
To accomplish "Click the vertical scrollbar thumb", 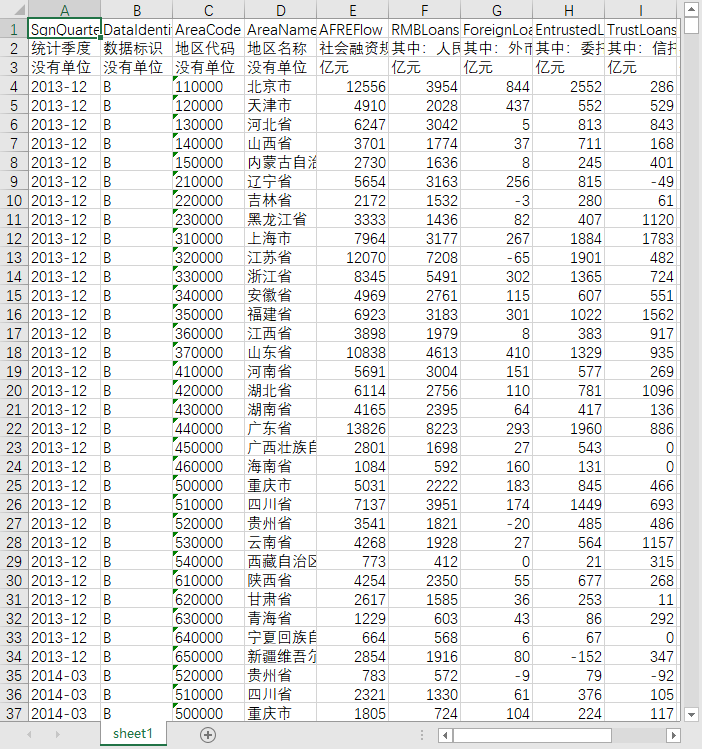I will [x=691, y=25].
